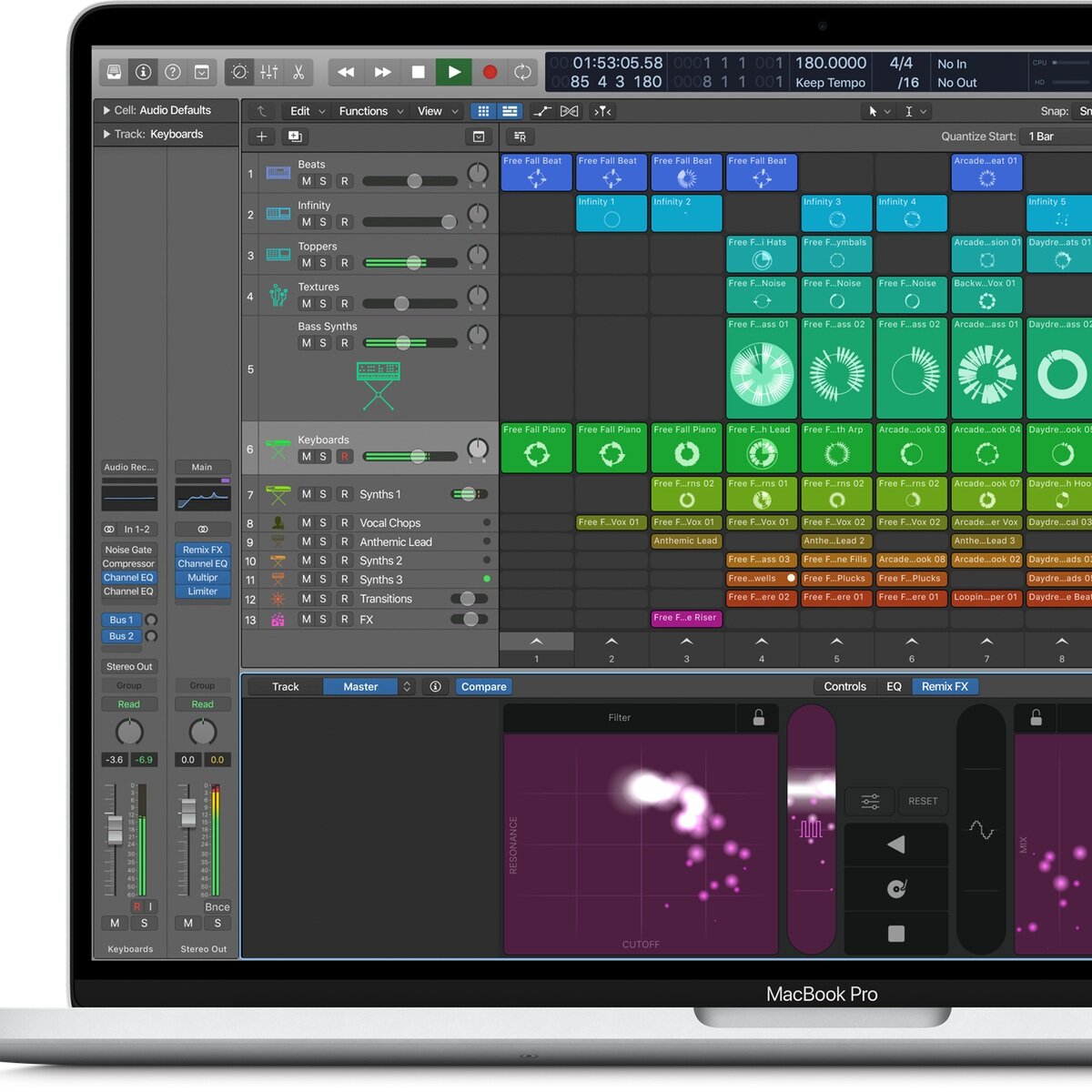This screenshot has width=1092, height=1092.
Task: Open the View menu
Action: [436, 111]
